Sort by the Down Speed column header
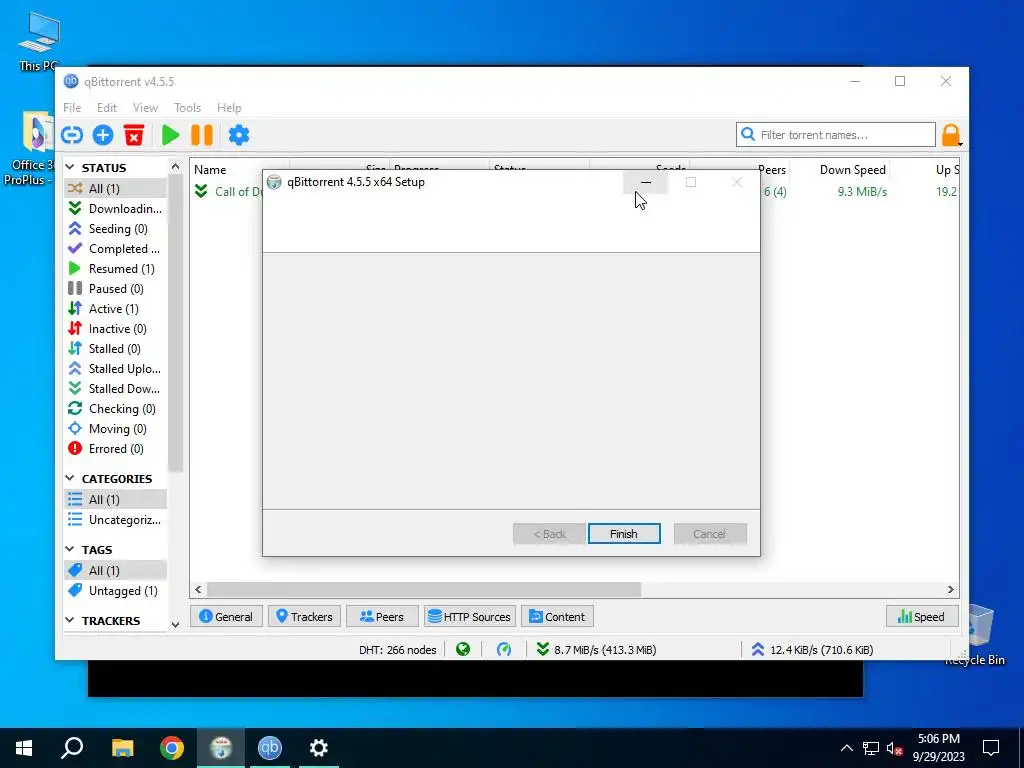This screenshot has height=768, width=1024. coord(852,170)
